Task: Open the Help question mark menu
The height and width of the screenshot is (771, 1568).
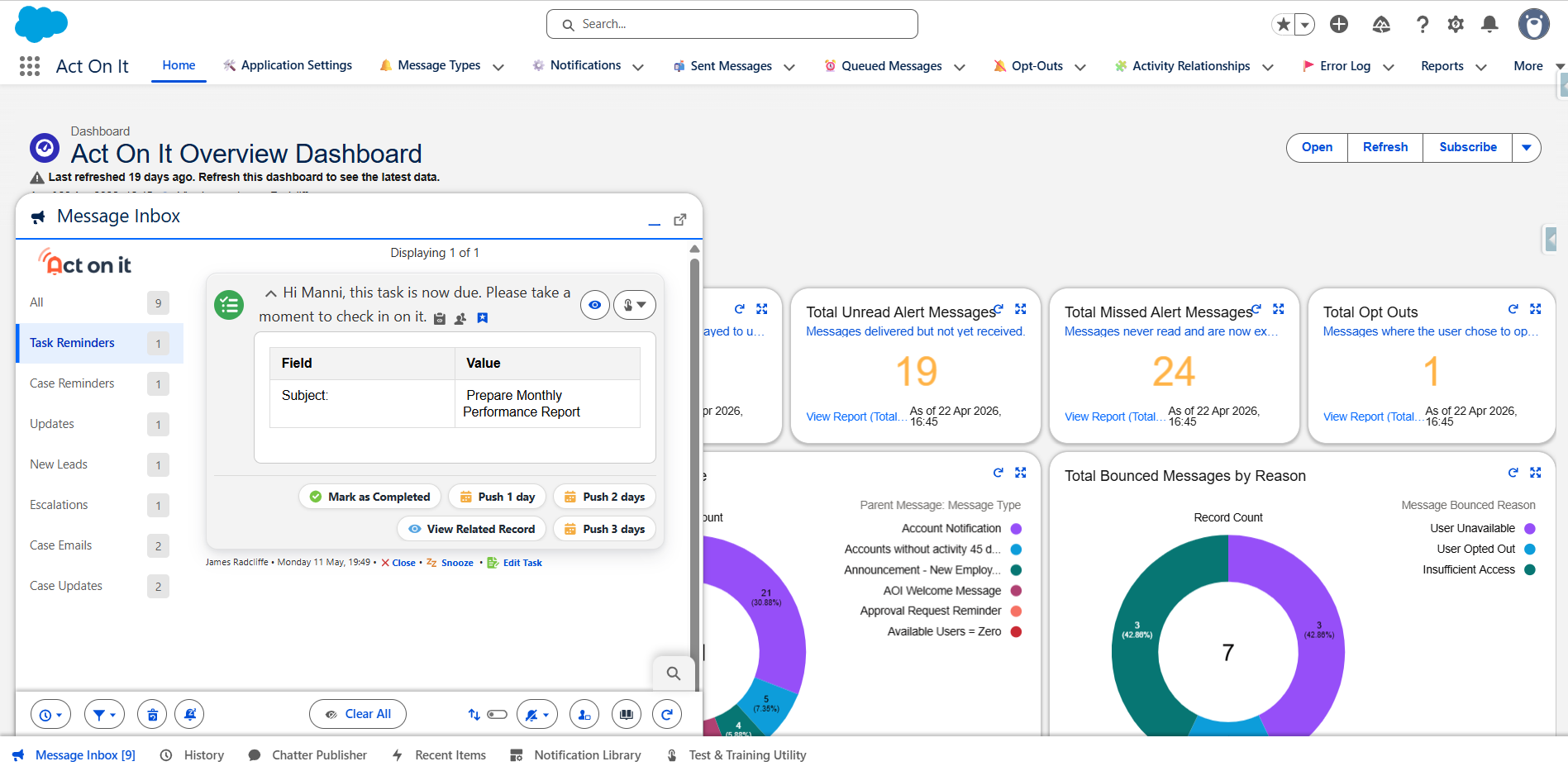Action: 1423,25
